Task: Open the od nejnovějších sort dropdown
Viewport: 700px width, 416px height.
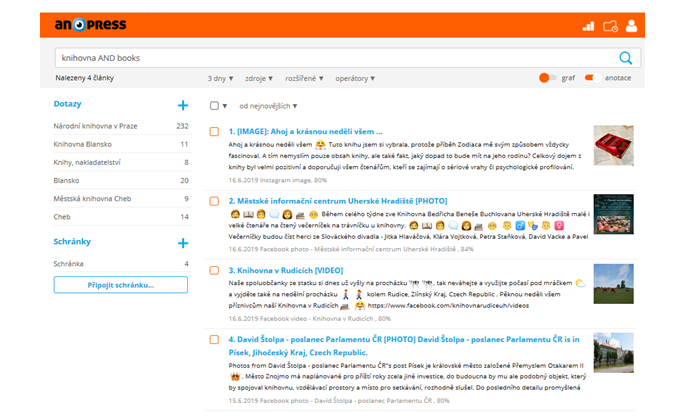Action: pyautogui.click(x=267, y=105)
